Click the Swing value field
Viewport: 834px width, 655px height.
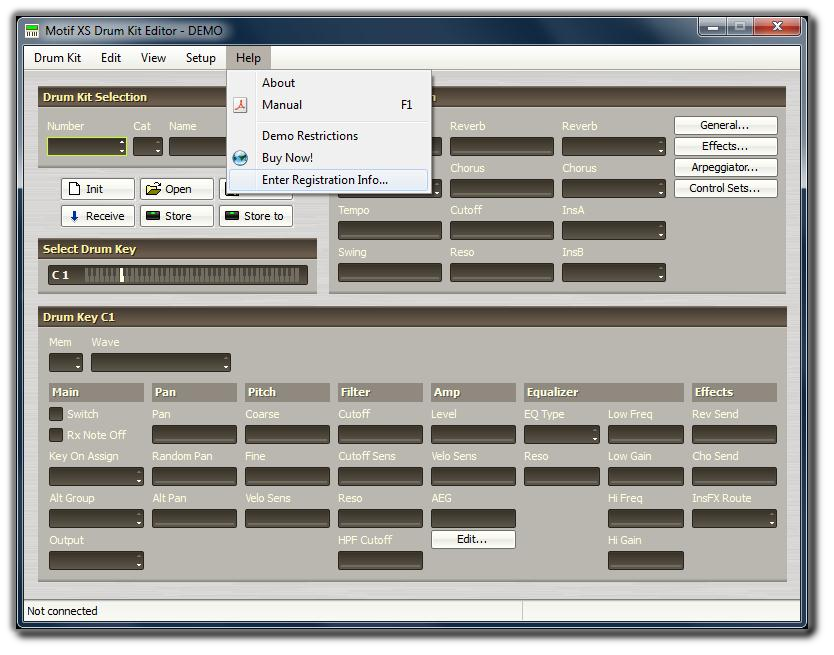click(x=390, y=272)
